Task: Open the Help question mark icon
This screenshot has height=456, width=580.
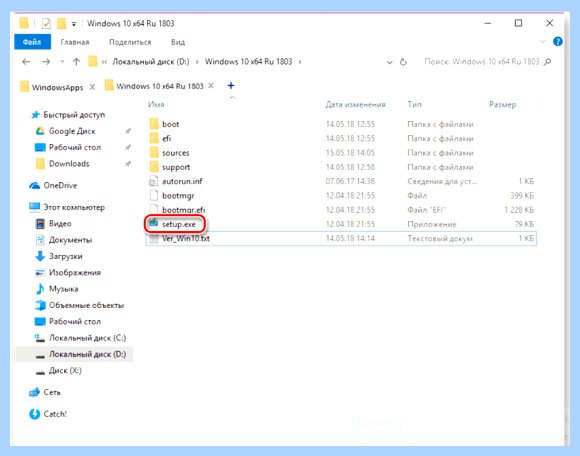Action: tap(558, 41)
